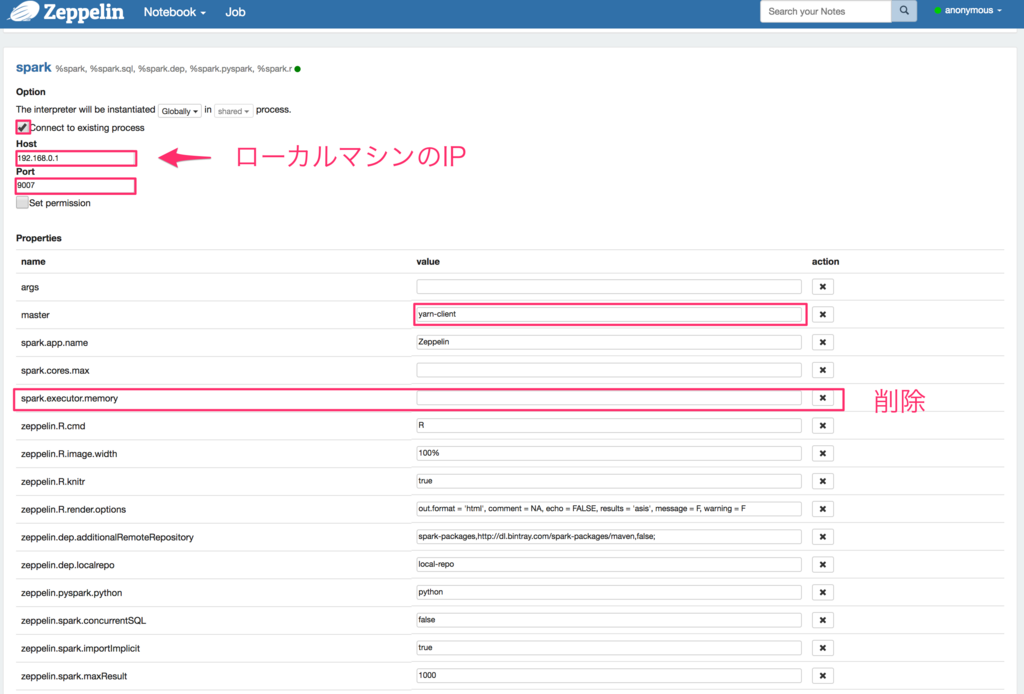
Task: Remove the zeppelin.R.image.width property
Action: coord(822,453)
